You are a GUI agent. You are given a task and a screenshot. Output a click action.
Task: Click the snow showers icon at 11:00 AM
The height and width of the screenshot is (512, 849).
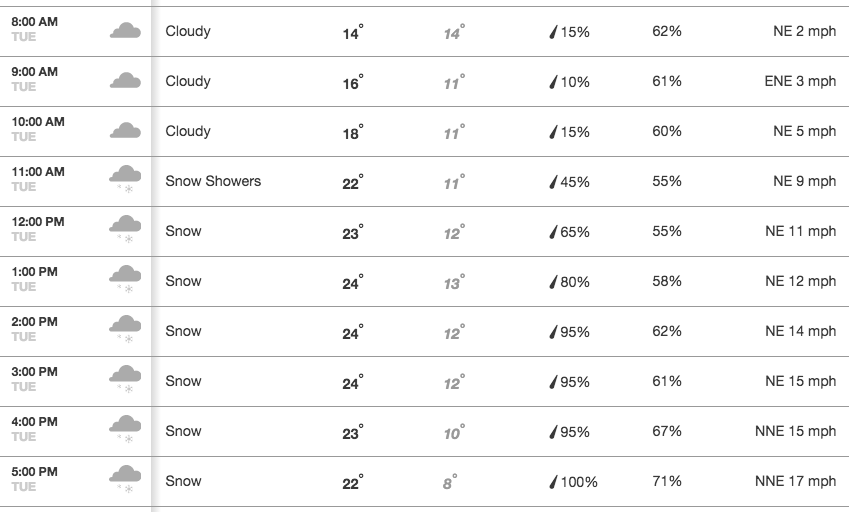tap(125, 179)
